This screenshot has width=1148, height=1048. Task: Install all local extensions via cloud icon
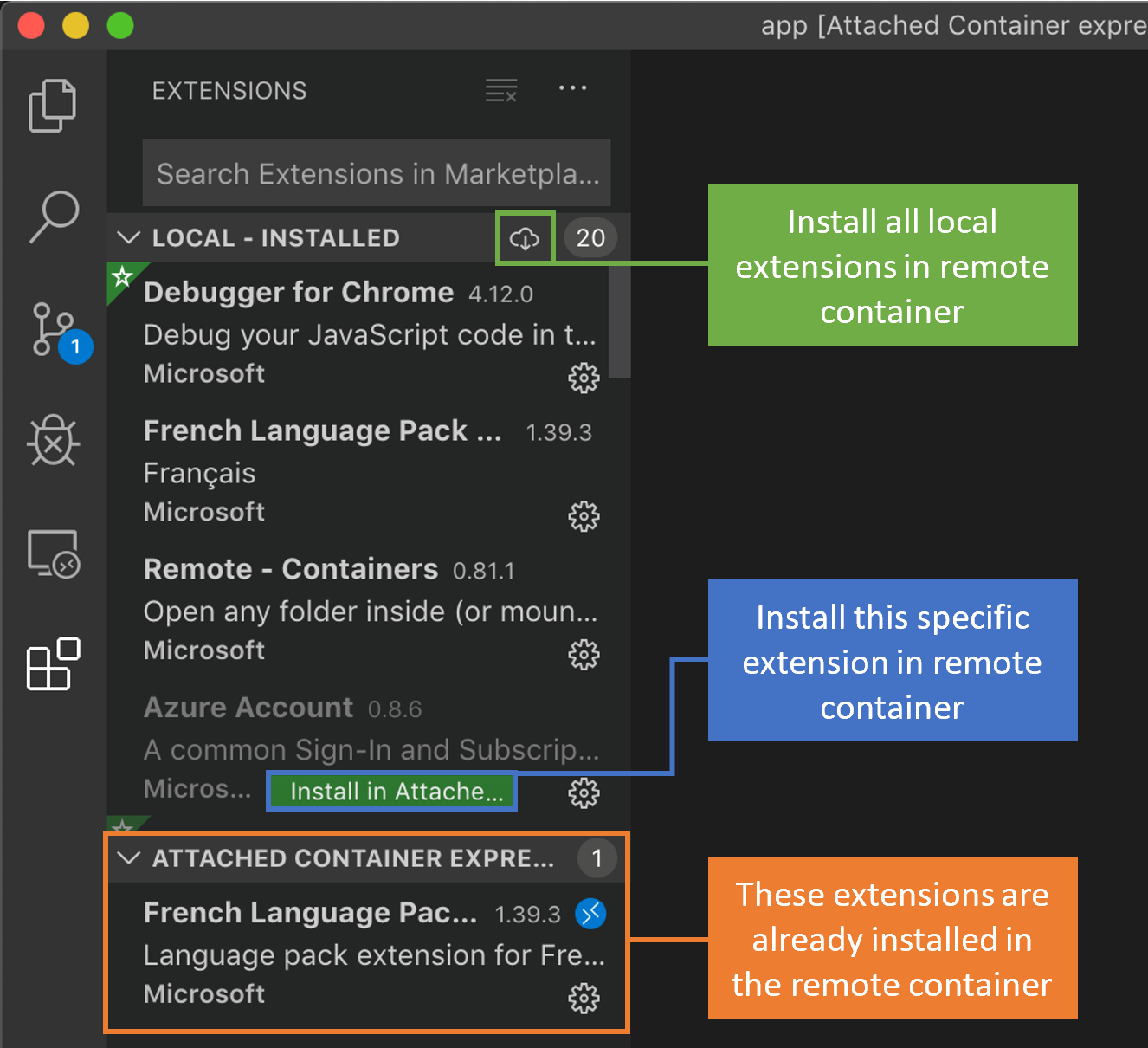pos(524,238)
